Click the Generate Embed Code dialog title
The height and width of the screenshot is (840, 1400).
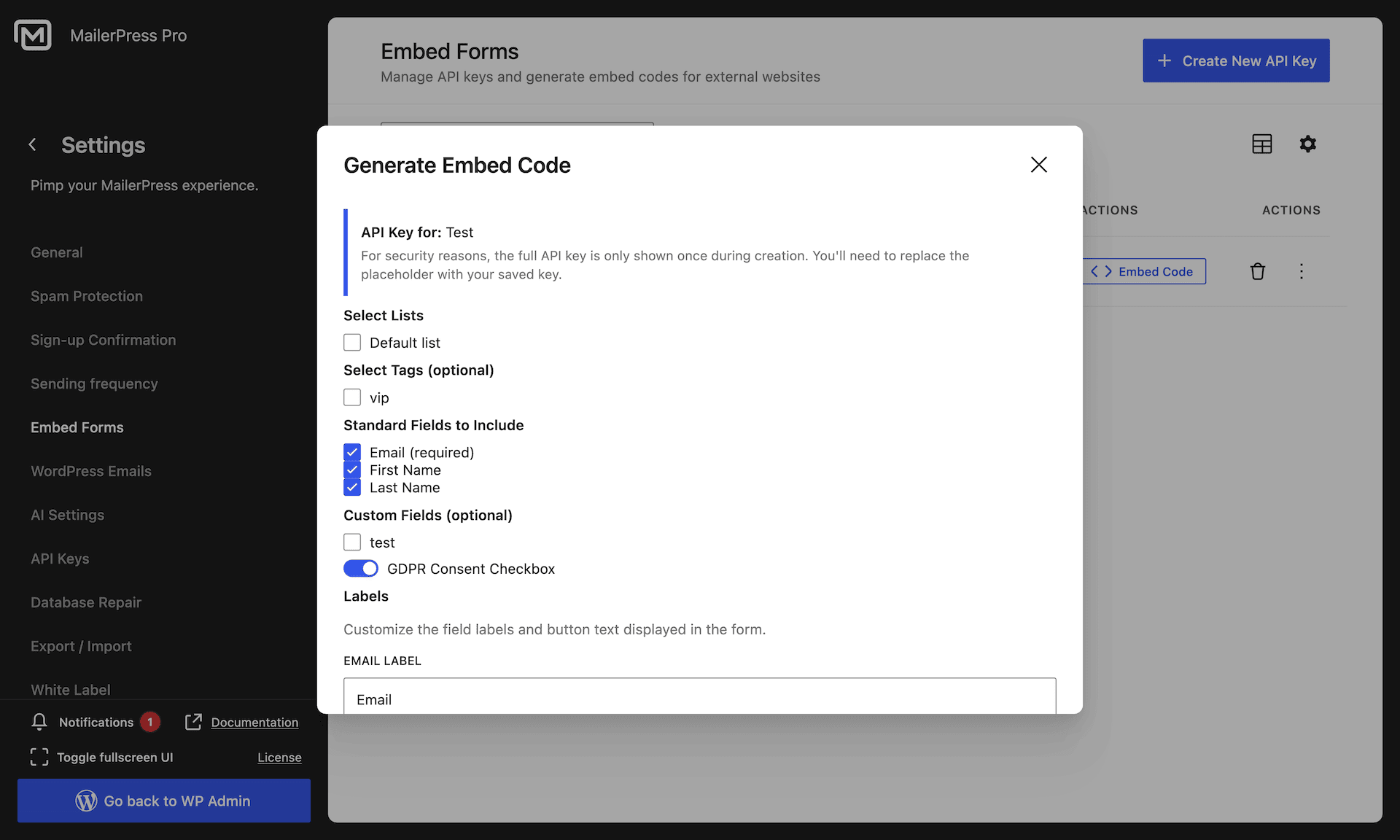point(457,165)
